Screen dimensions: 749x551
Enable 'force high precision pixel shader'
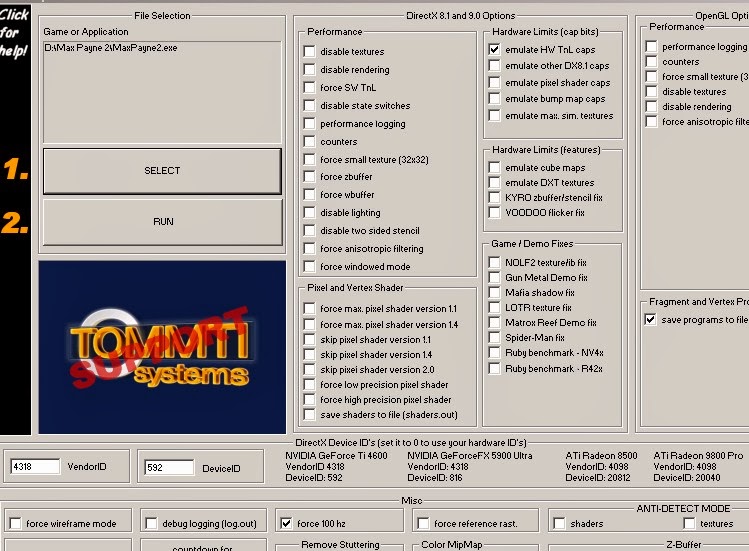tap(310, 400)
